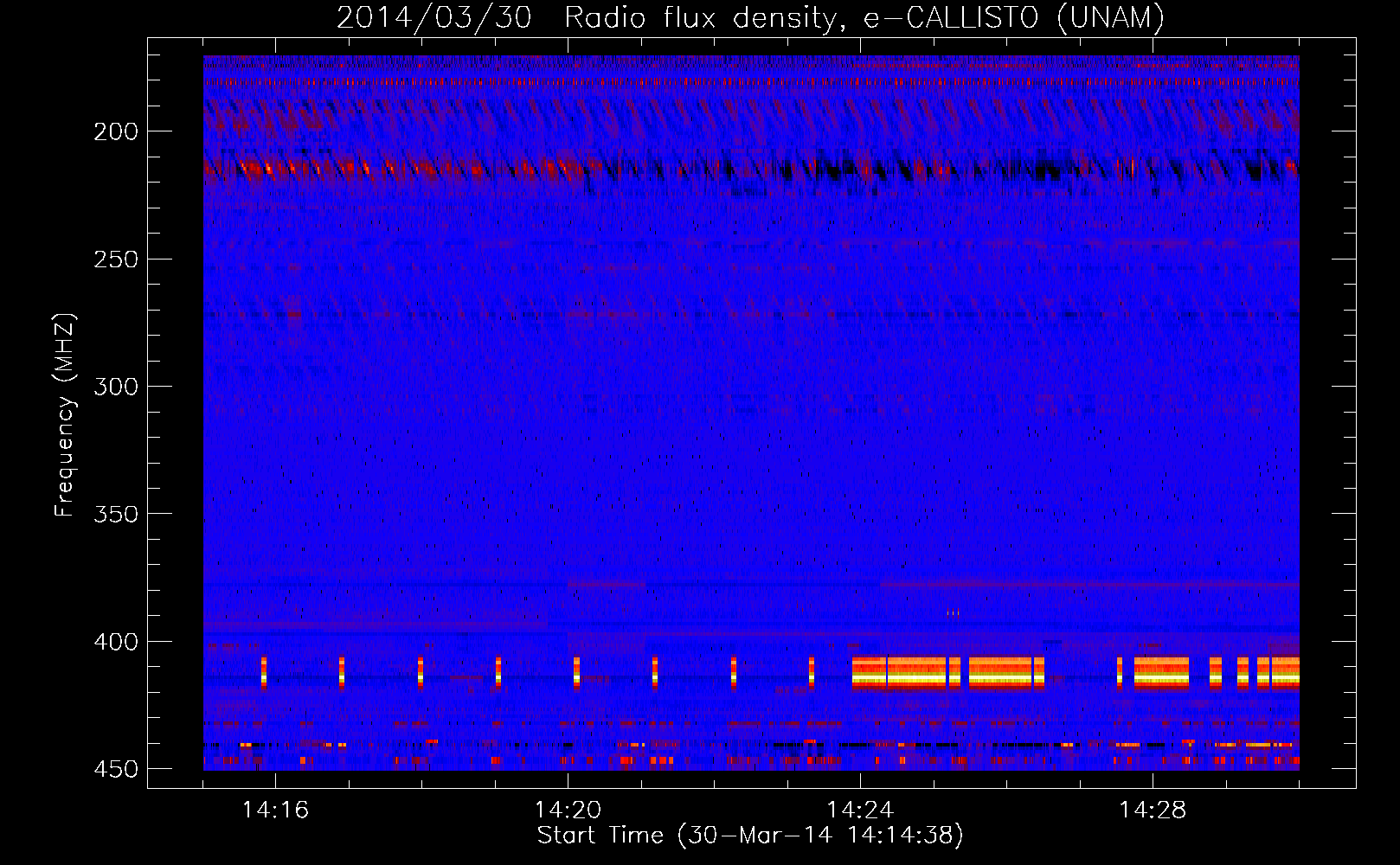Click the 450 frequency tick label
Image resolution: width=1400 pixels, height=865 pixels.
pyautogui.click(x=116, y=769)
